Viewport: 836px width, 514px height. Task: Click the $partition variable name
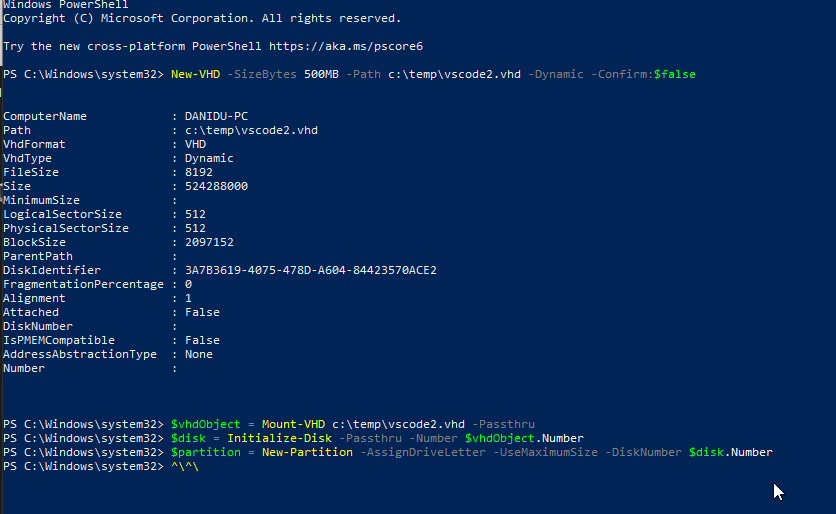(205, 452)
